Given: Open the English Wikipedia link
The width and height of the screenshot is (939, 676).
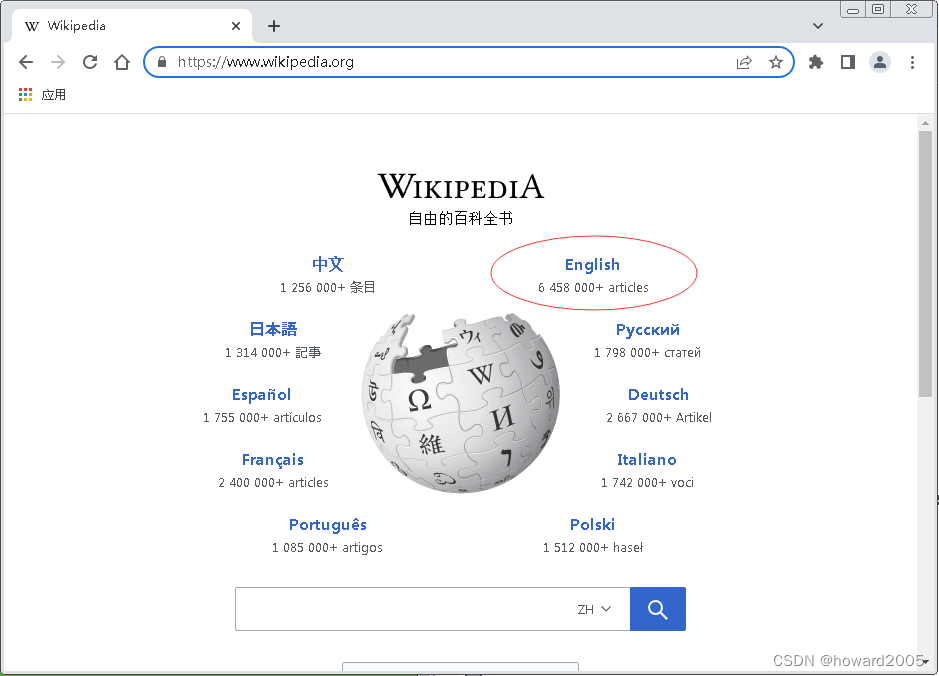Looking at the screenshot, I should click(592, 265).
